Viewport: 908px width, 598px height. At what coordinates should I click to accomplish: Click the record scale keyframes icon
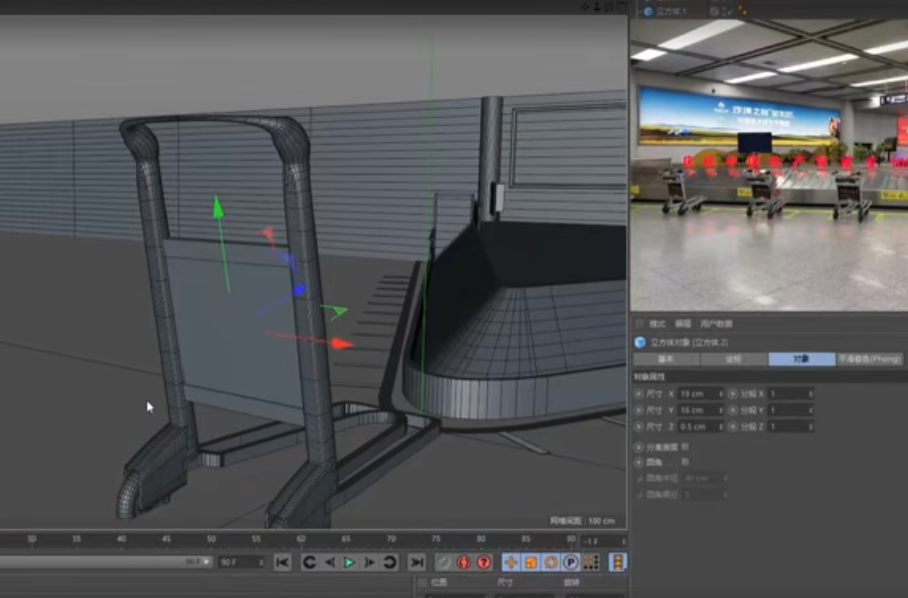click(x=529, y=562)
